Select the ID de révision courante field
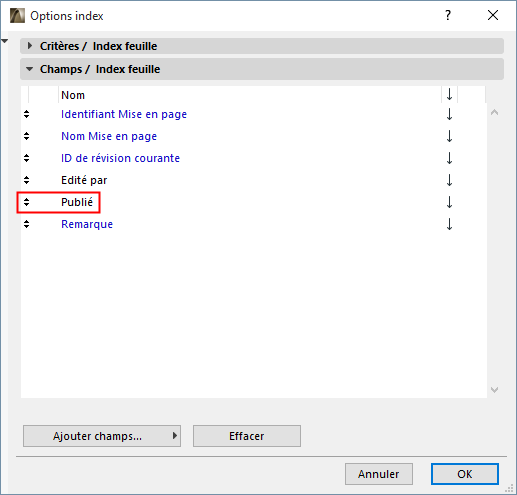The image size is (517, 495). point(120,158)
